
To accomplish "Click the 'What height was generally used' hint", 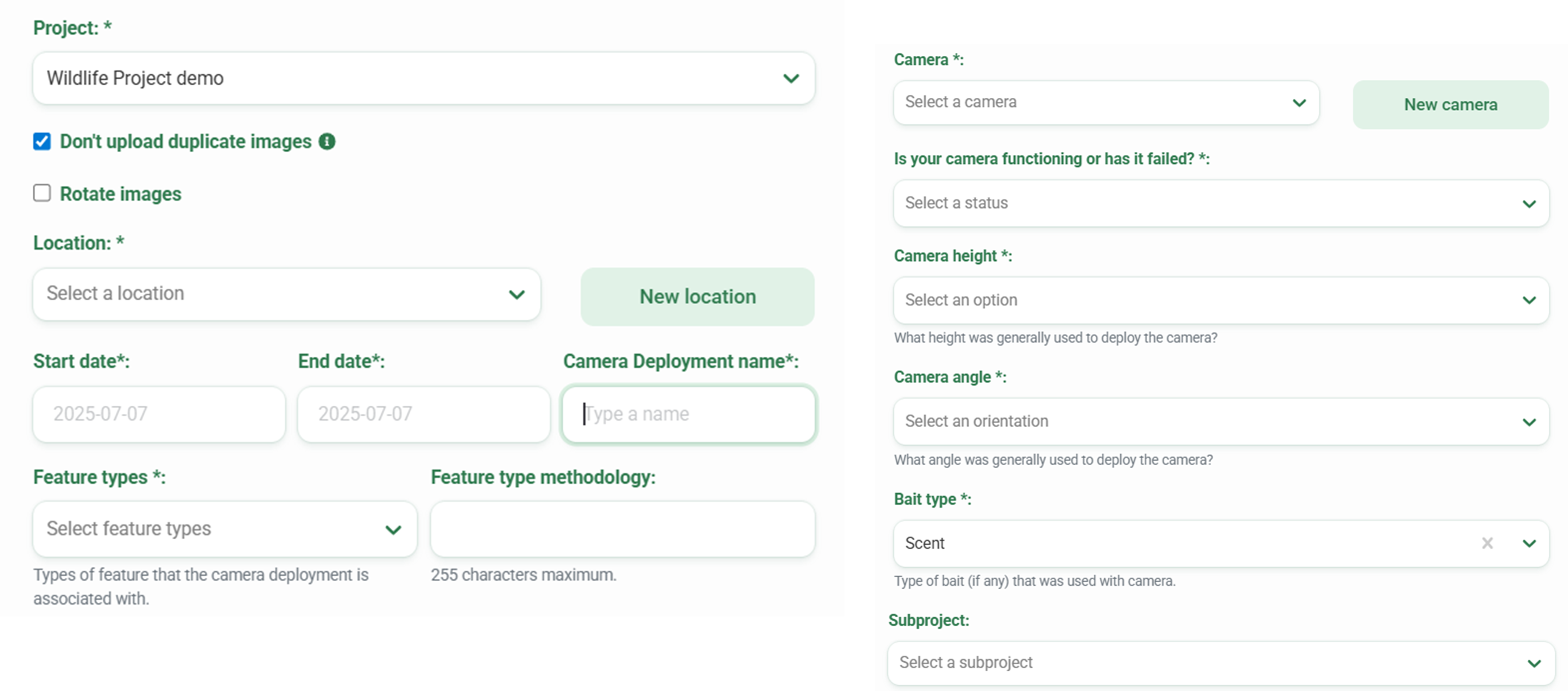I will pyautogui.click(x=1055, y=337).
